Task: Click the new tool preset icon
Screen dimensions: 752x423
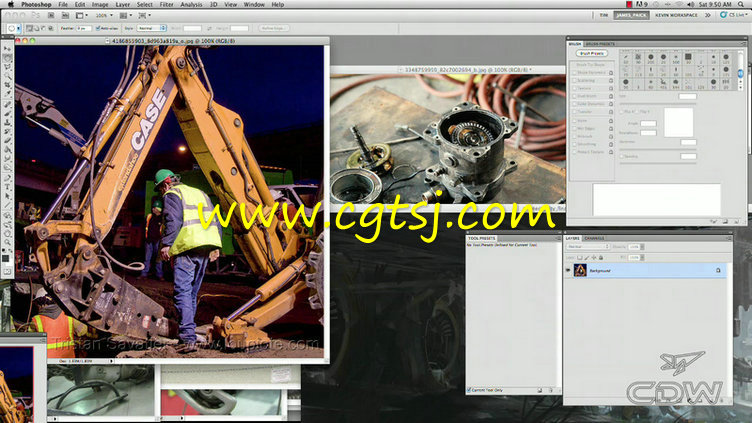Action: coord(540,390)
